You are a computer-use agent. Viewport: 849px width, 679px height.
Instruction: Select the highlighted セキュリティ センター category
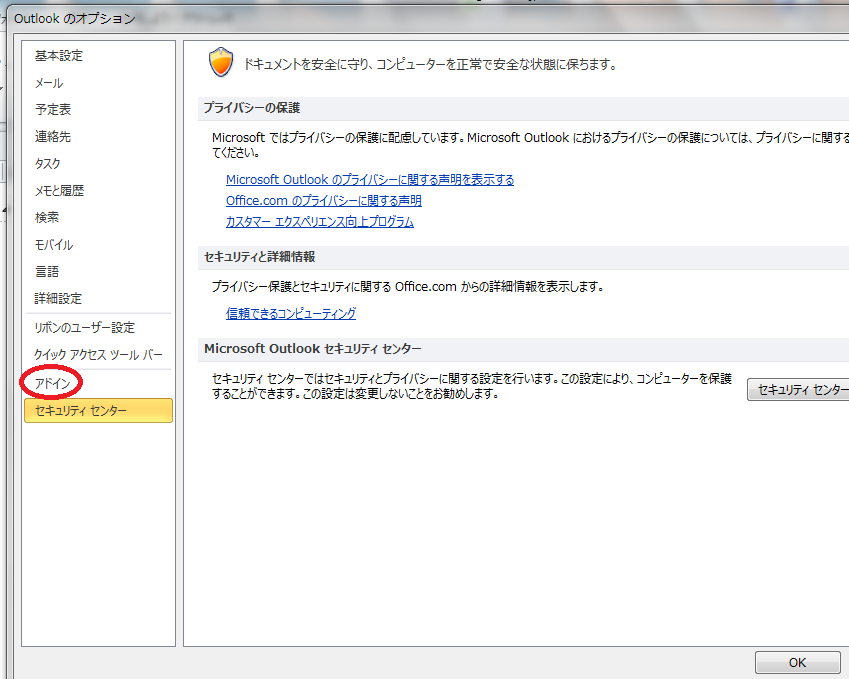click(x=99, y=410)
